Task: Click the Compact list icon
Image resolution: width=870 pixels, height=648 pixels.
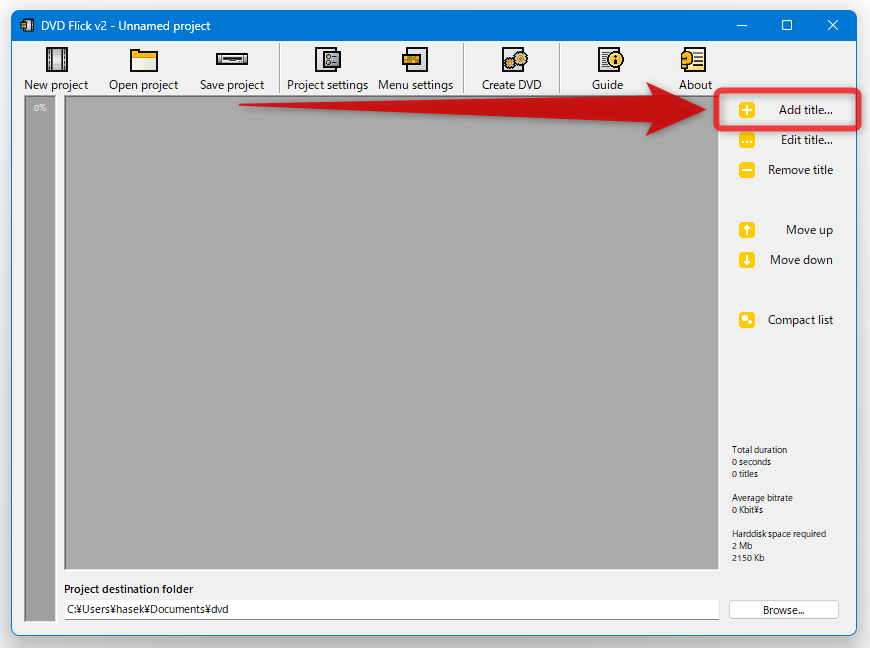Action: (x=747, y=320)
